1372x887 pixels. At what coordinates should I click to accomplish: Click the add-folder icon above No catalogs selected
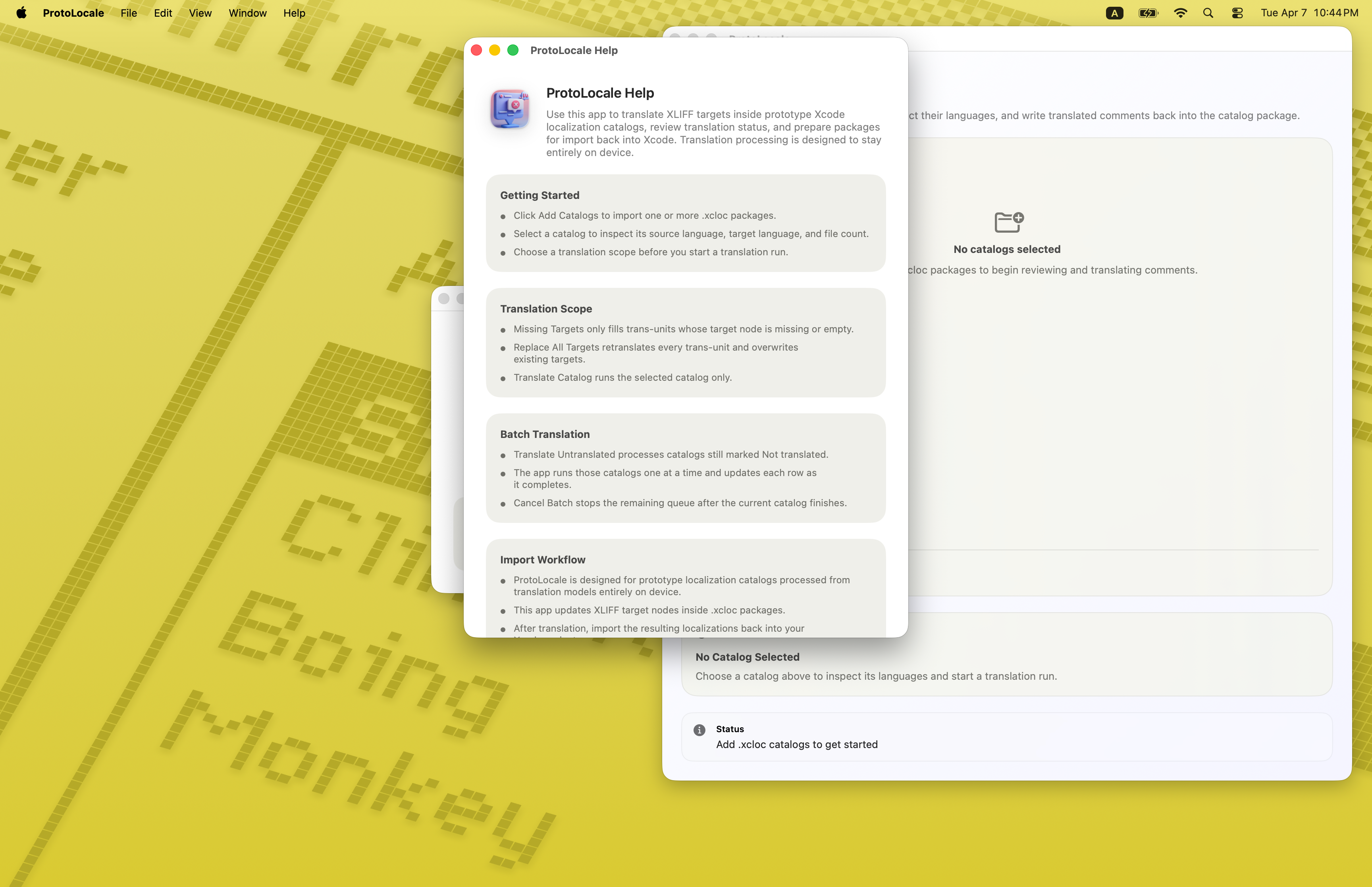(x=1008, y=222)
